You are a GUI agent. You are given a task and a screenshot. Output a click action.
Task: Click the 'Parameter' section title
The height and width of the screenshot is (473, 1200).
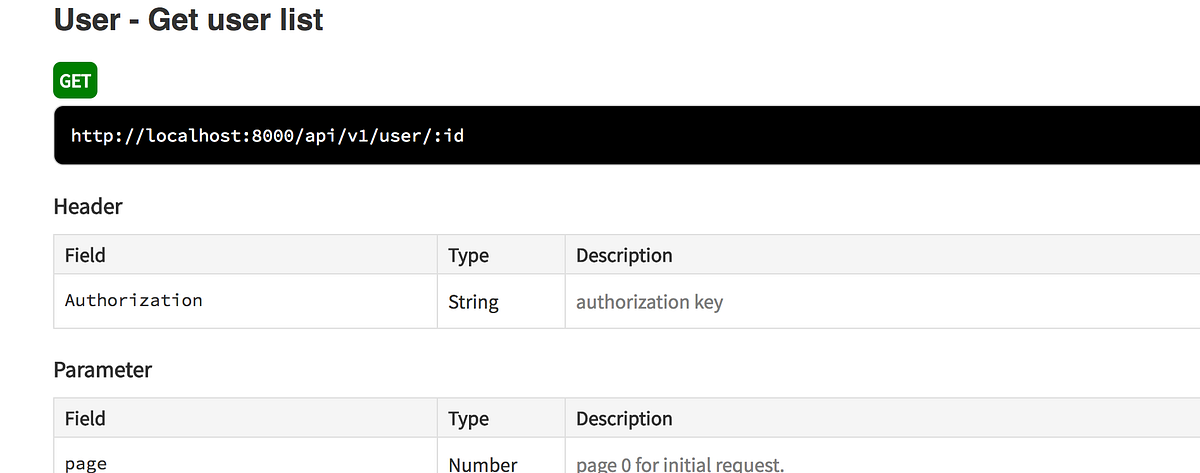tap(102, 369)
